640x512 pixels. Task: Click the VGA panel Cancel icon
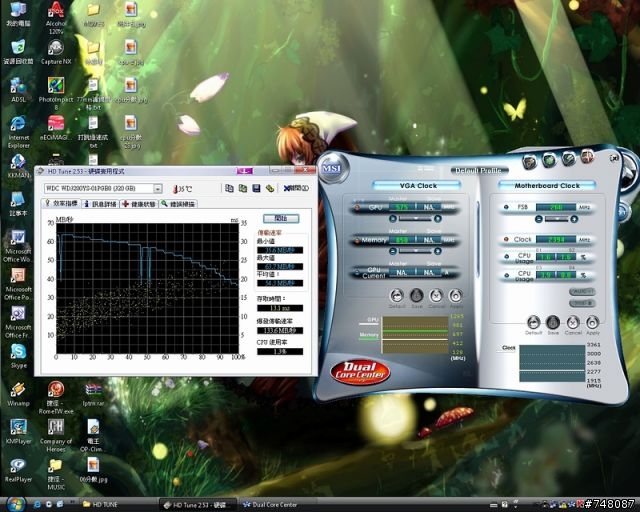436,296
